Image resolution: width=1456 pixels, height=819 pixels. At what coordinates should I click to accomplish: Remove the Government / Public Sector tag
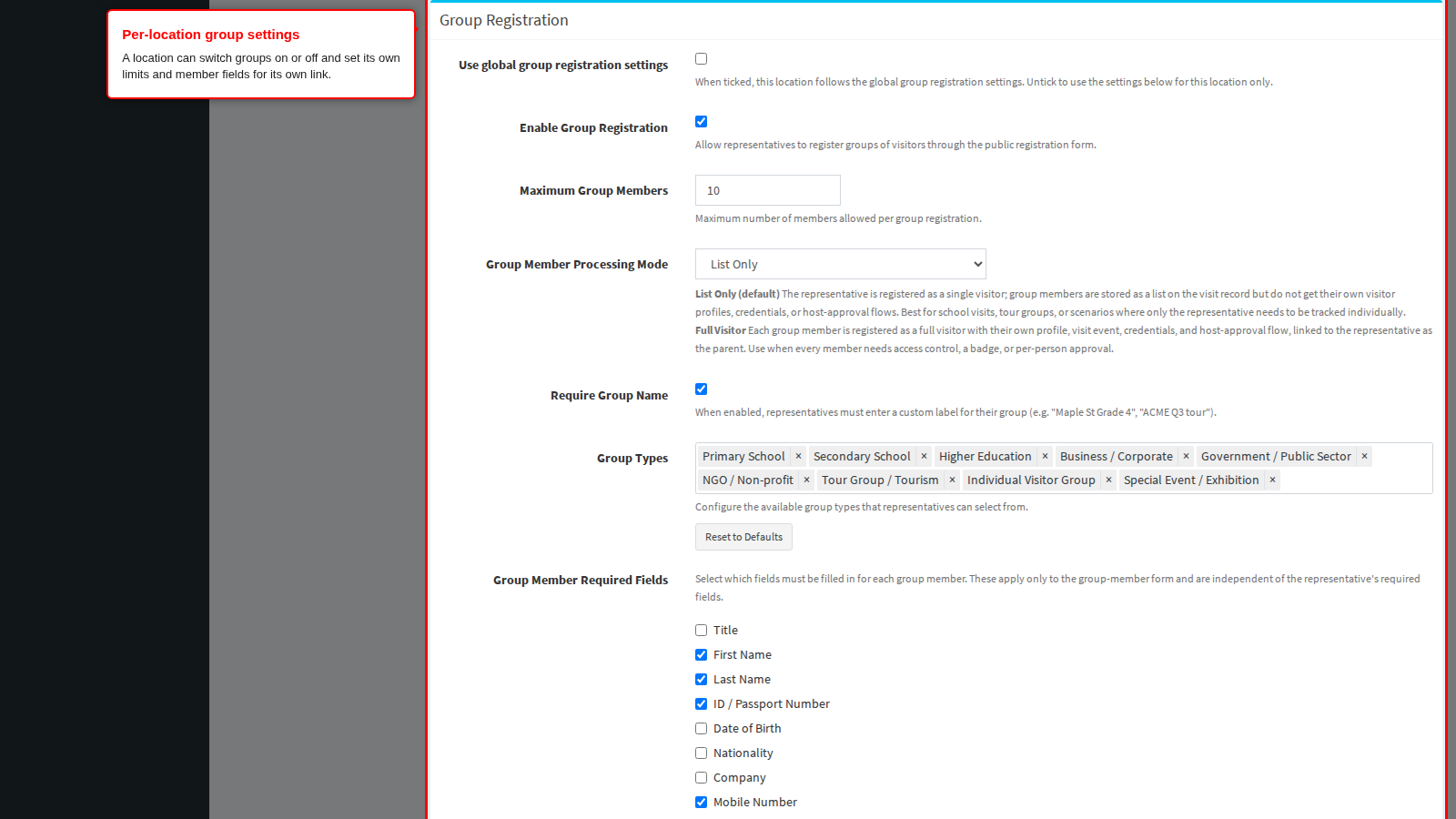click(1364, 457)
